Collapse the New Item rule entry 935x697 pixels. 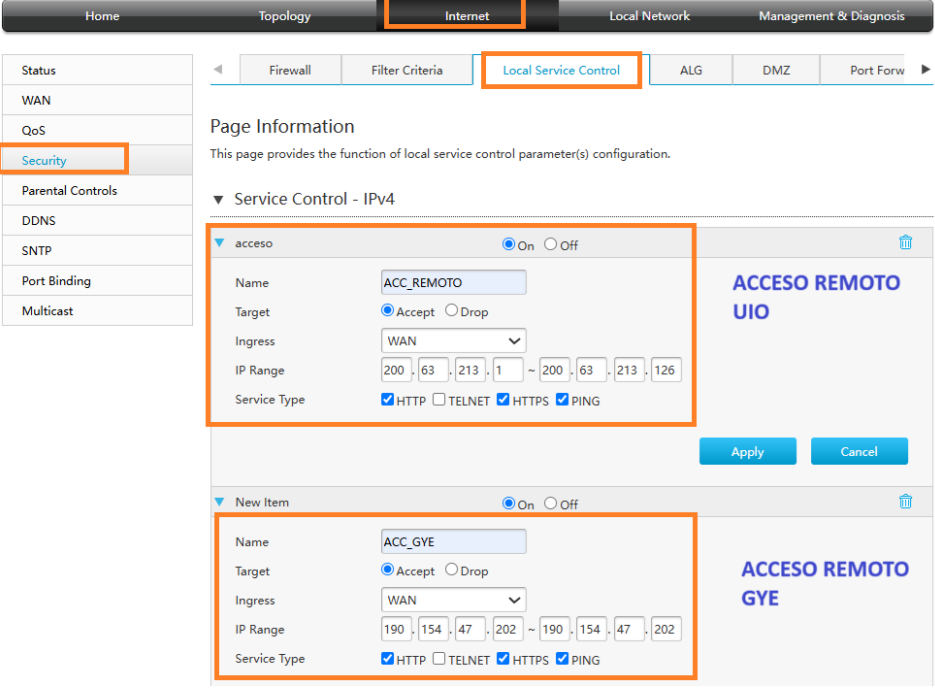pos(218,502)
